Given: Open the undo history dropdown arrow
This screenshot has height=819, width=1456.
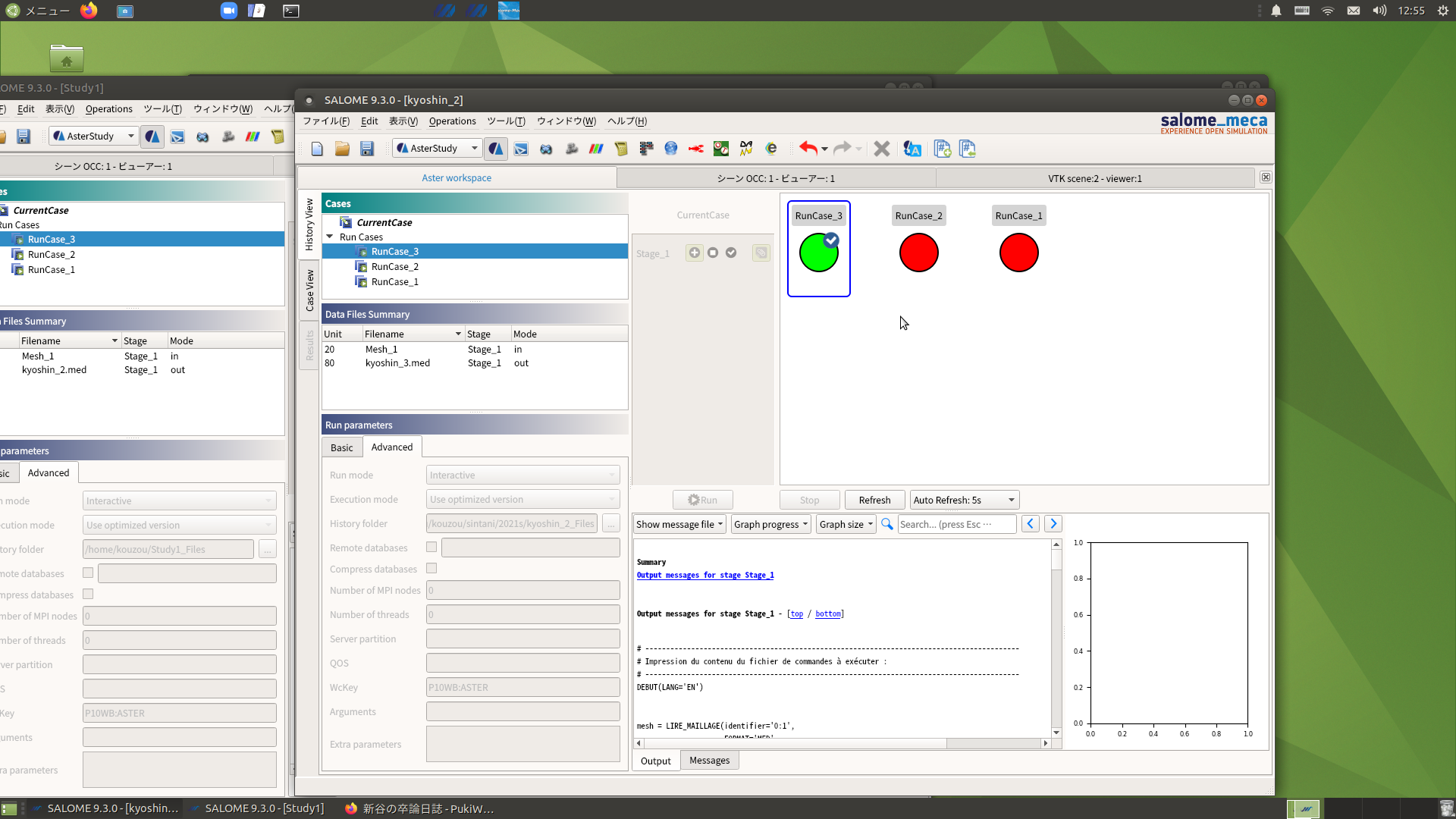Looking at the screenshot, I should 824,149.
